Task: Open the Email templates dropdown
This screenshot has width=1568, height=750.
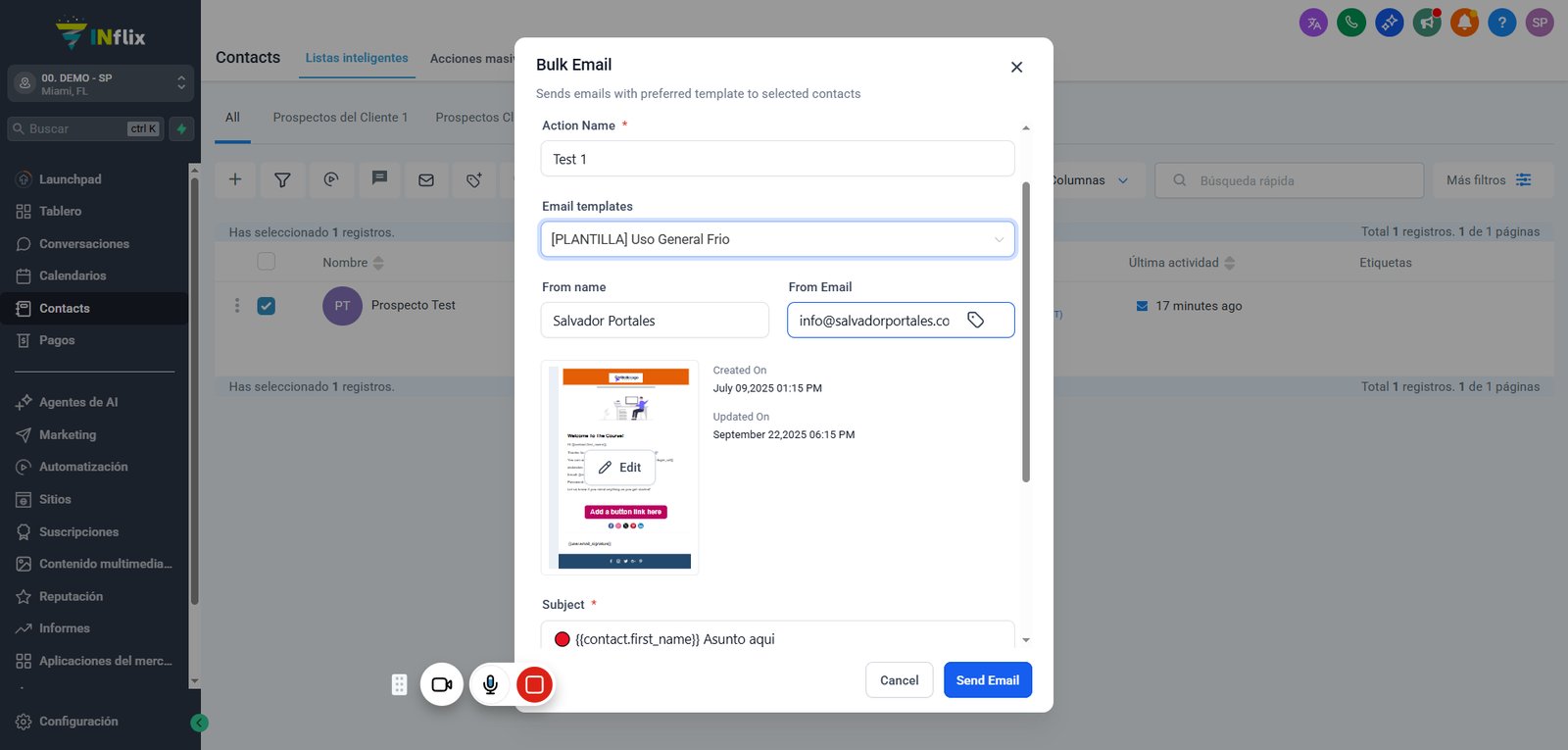Action: [778, 239]
